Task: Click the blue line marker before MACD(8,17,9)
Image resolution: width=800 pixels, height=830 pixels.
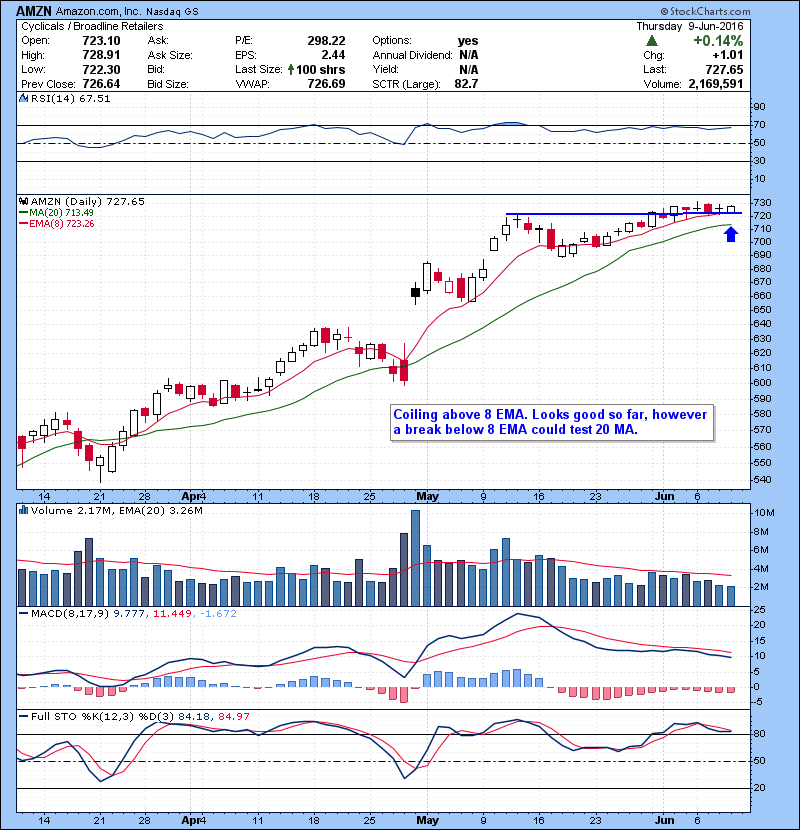Action: click(x=23, y=613)
